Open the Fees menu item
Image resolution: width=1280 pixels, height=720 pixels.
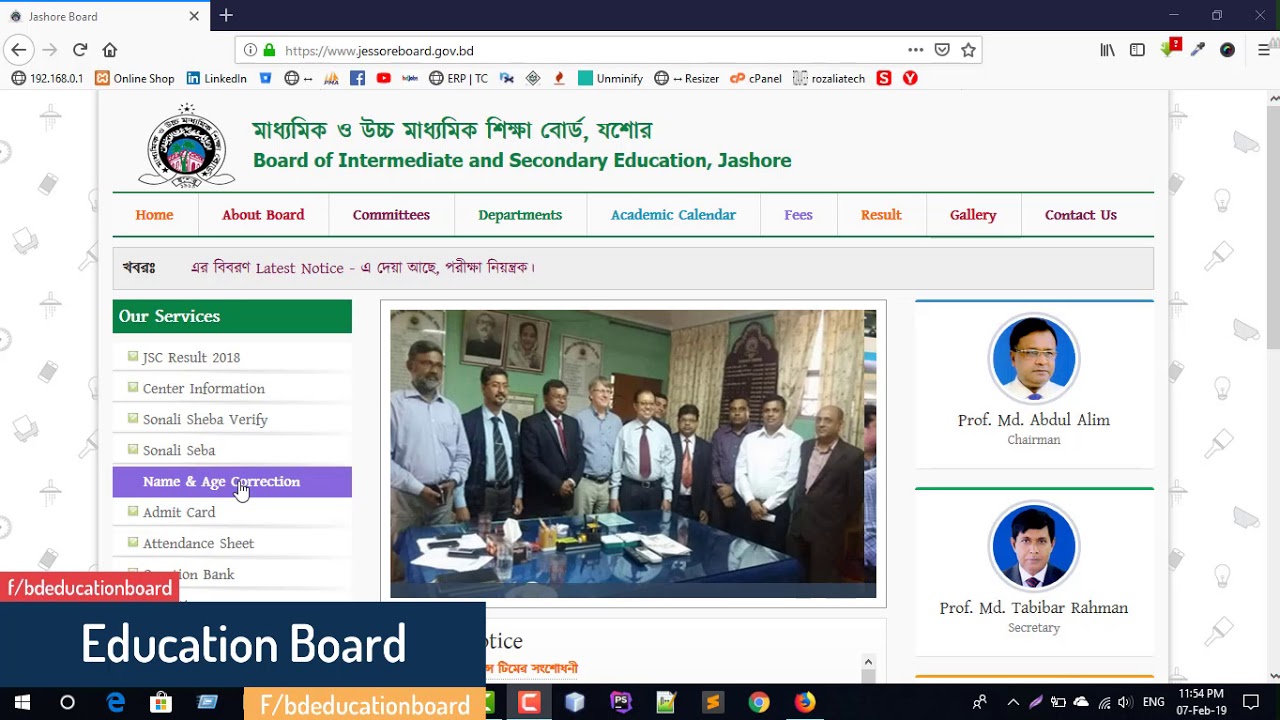coord(798,215)
